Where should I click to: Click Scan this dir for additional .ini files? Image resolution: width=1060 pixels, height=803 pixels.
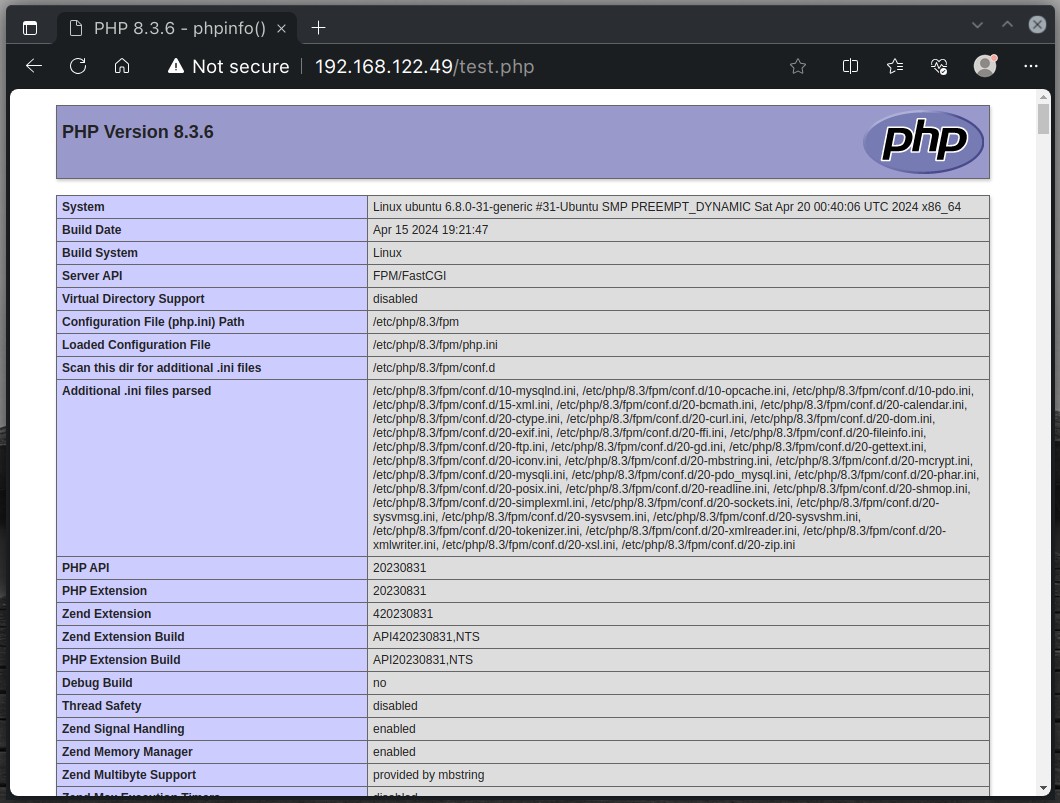162,368
